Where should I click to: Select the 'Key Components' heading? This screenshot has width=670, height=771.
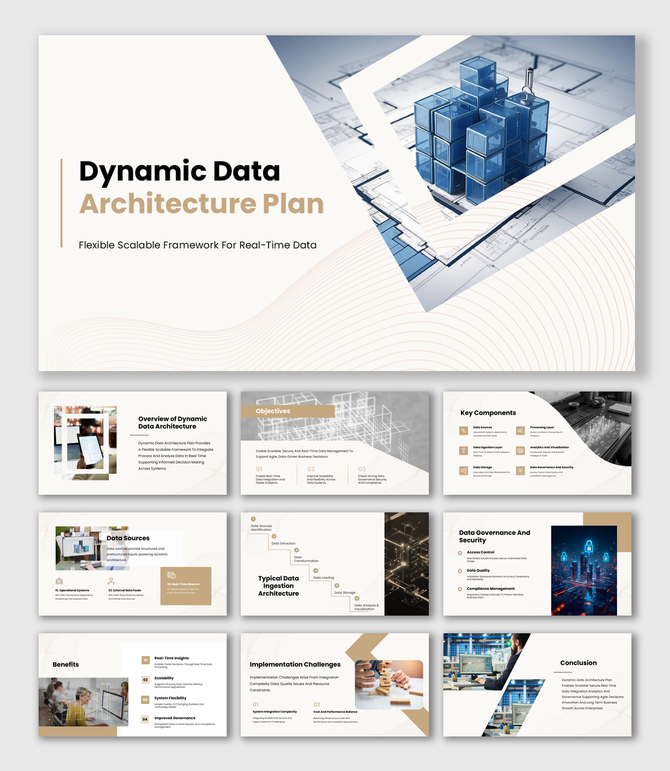[488, 413]
